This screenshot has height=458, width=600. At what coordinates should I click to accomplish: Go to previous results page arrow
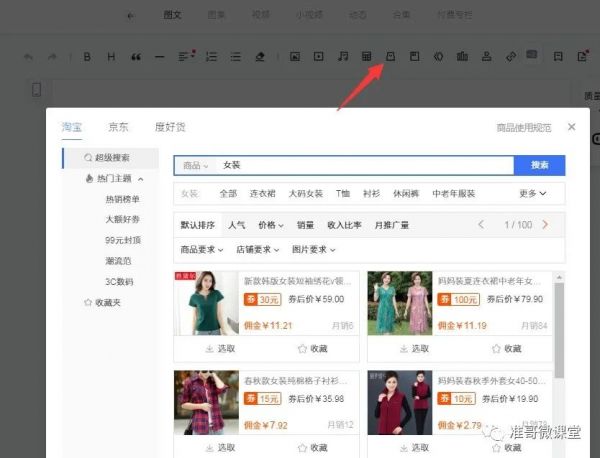point(481,225)
